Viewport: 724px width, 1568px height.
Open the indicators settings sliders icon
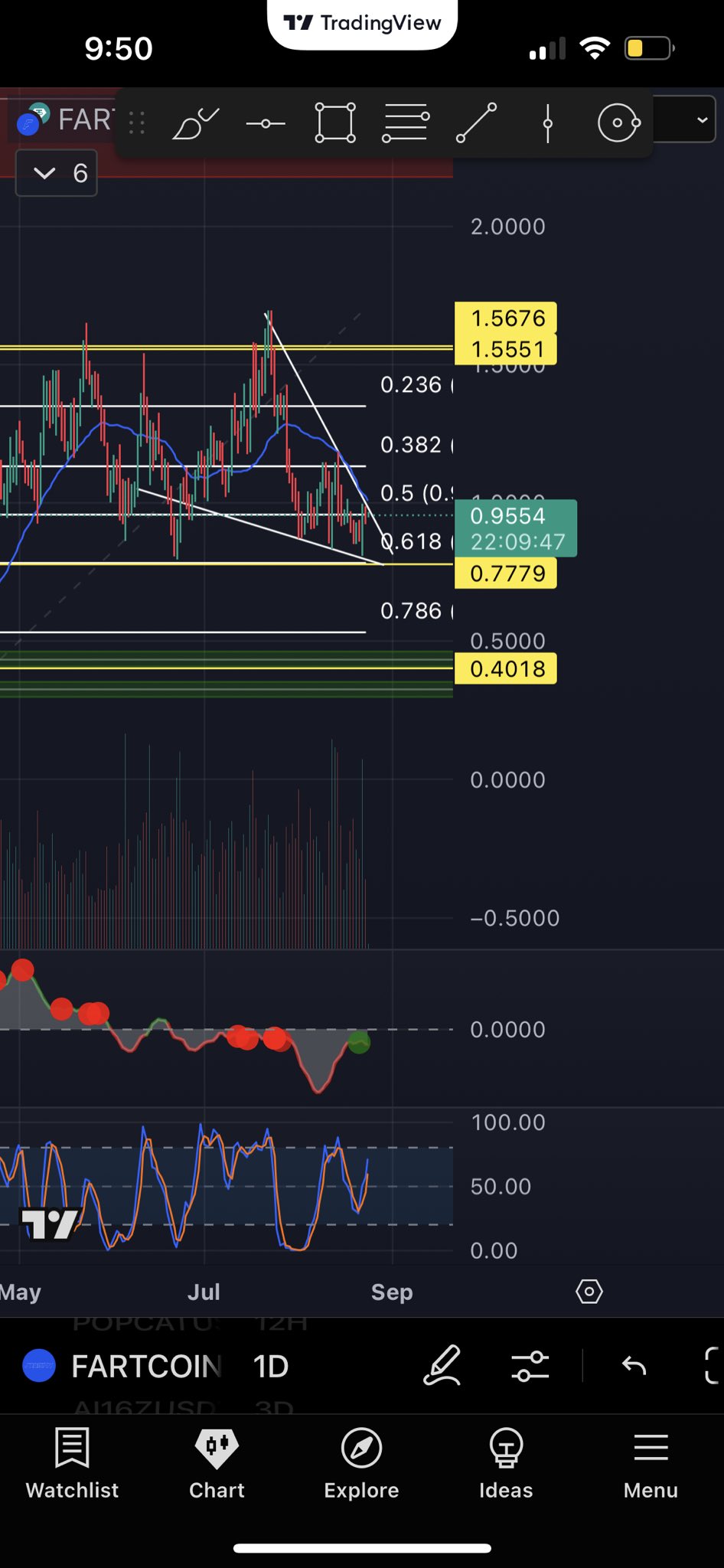pyautogui.click(x=530, y=1366)
